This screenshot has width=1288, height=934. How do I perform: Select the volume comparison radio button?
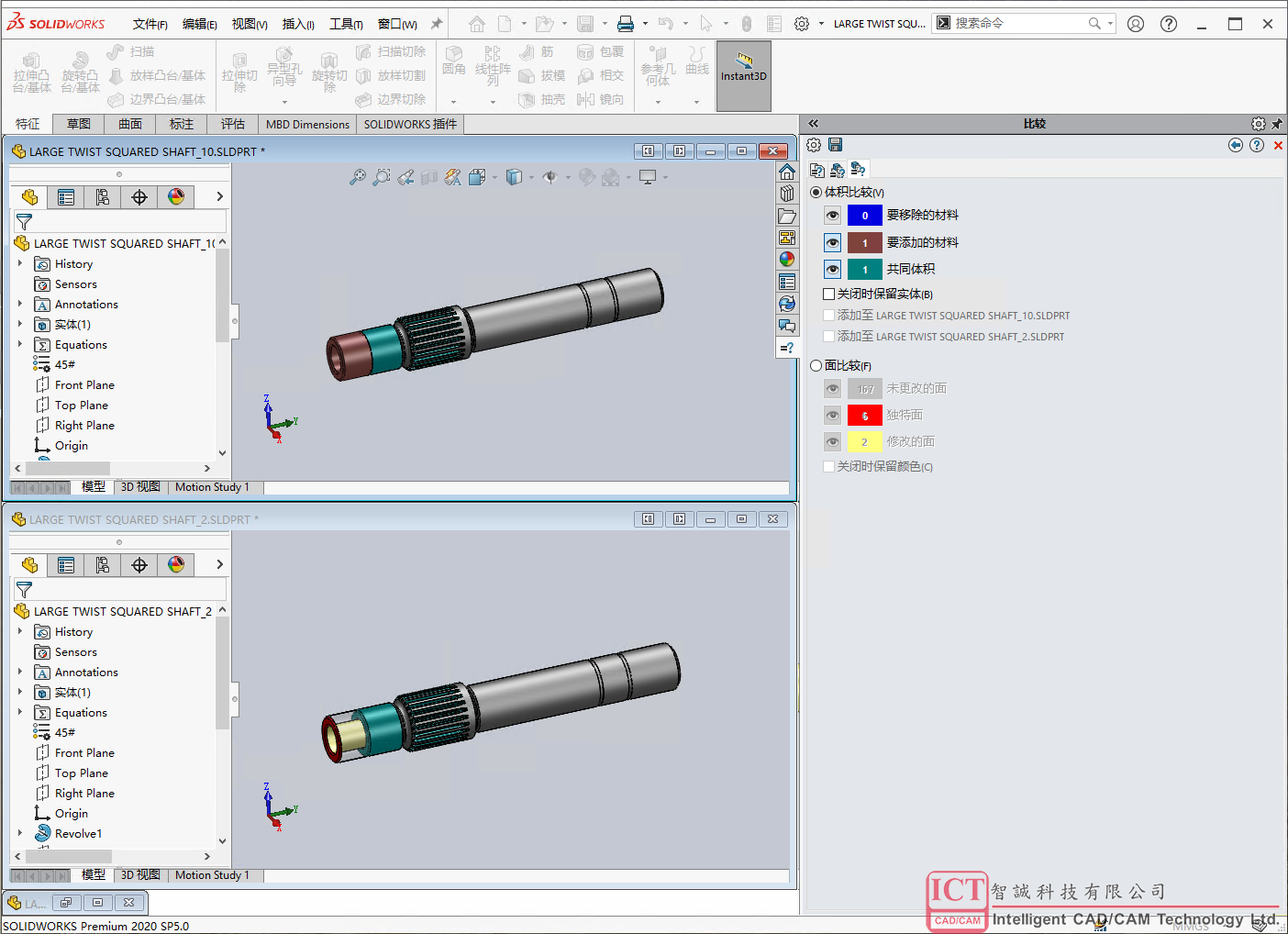tap(816, 192)
